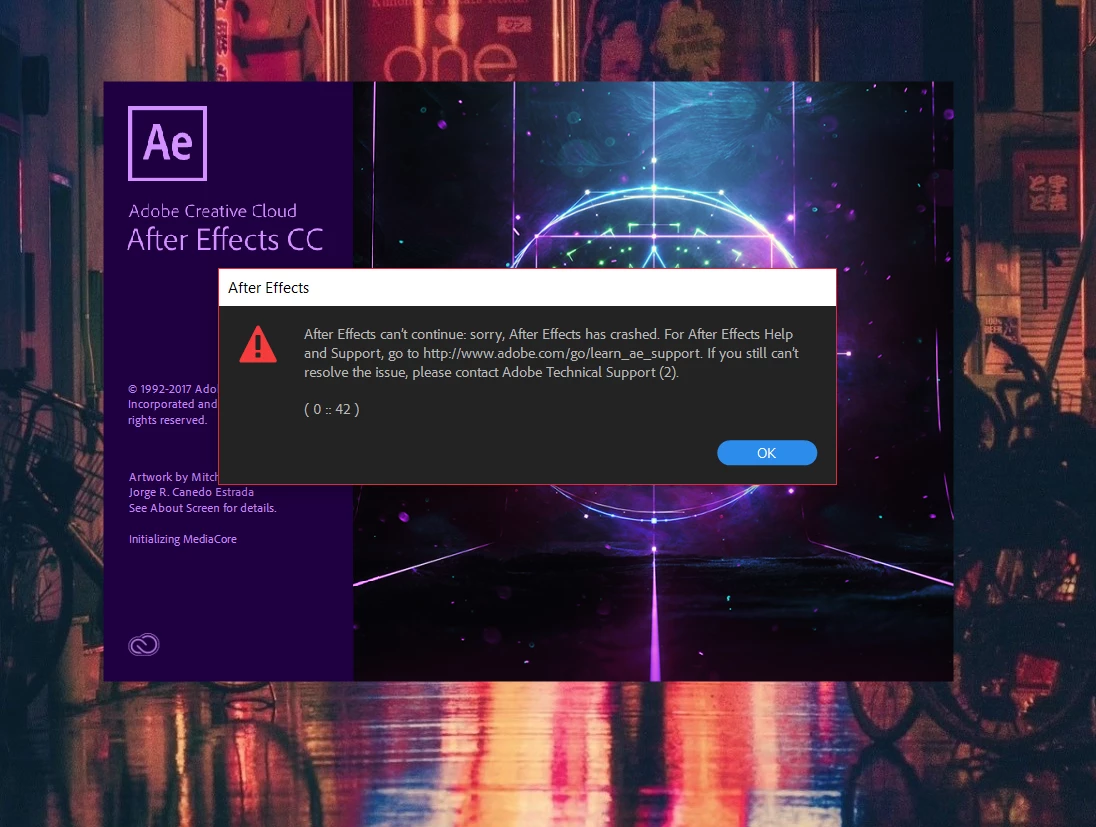Click OK to dismiss crash dialog
Screen dimensions: 1096x827
[767, 453]
